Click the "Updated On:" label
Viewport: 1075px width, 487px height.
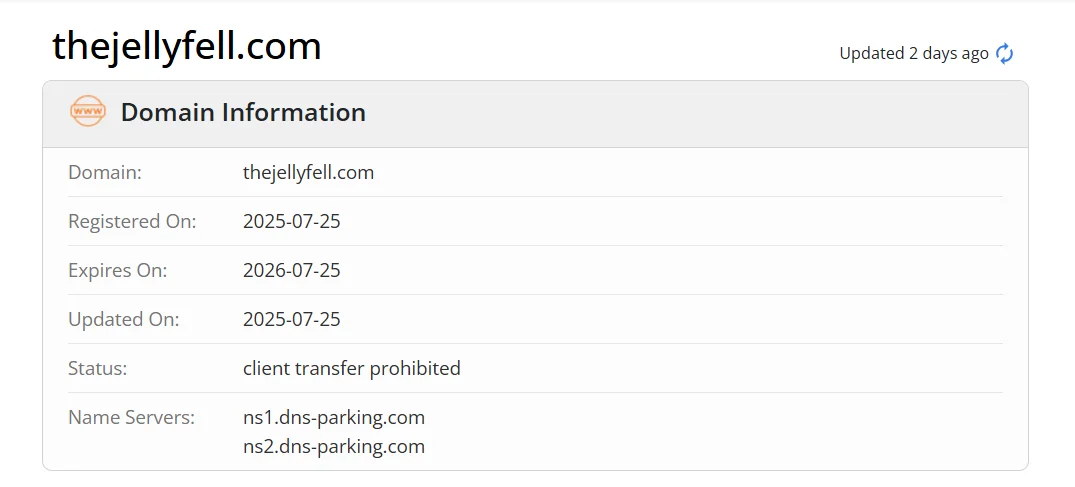(123, 319)
